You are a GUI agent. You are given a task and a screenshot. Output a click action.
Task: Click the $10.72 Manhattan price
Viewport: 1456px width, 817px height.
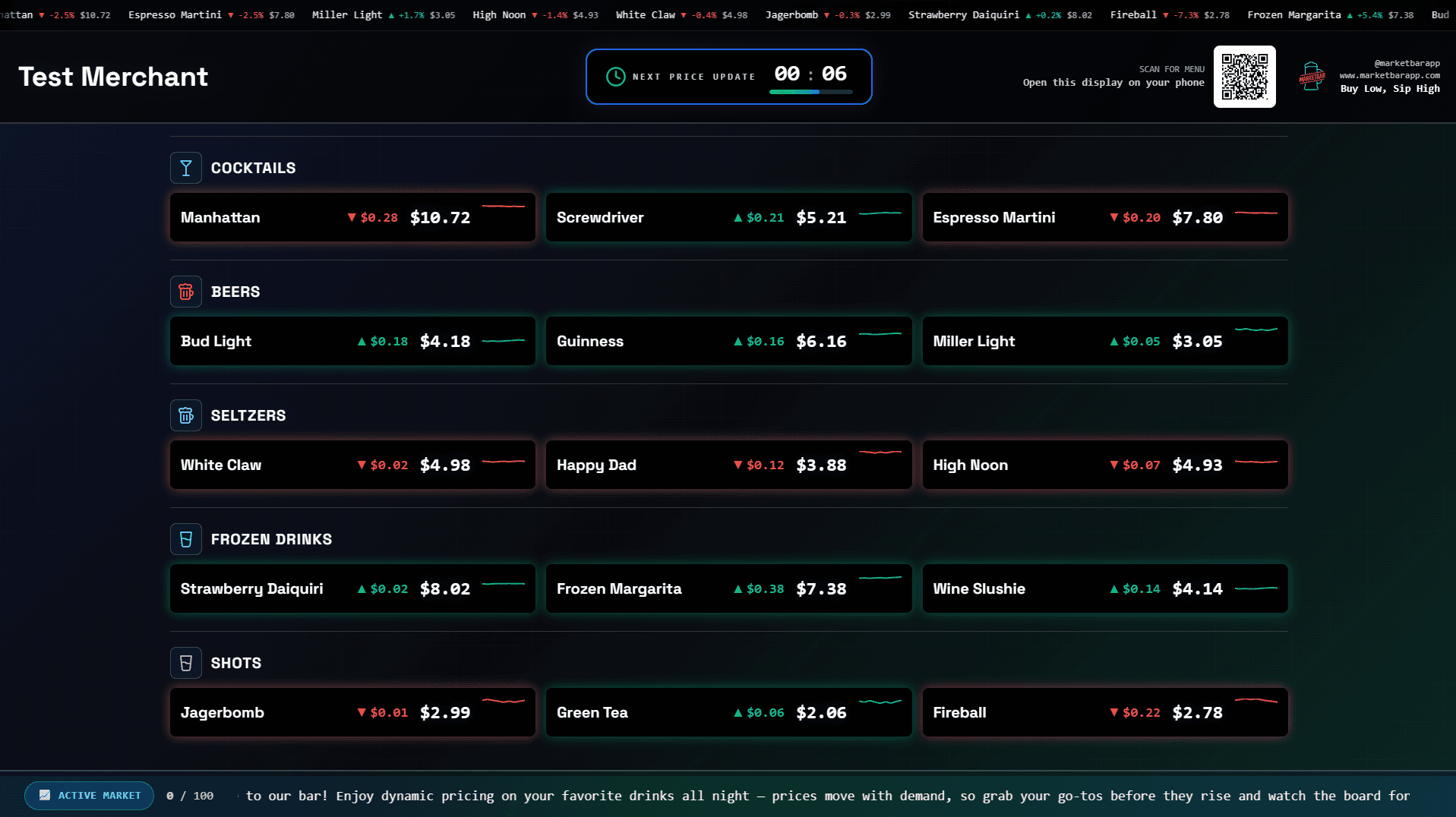click(440, 217)
